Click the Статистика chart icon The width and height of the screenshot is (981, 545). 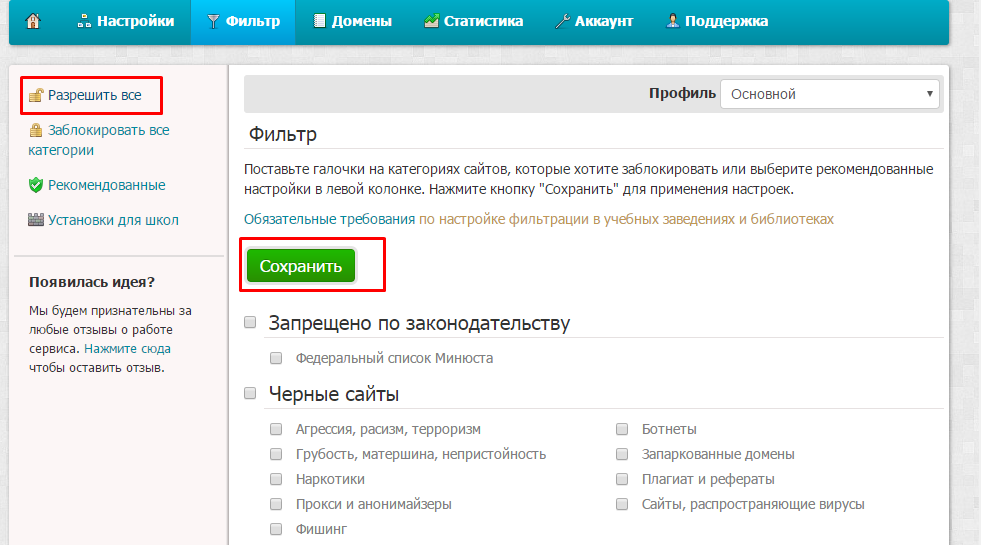tap(431, 21)
